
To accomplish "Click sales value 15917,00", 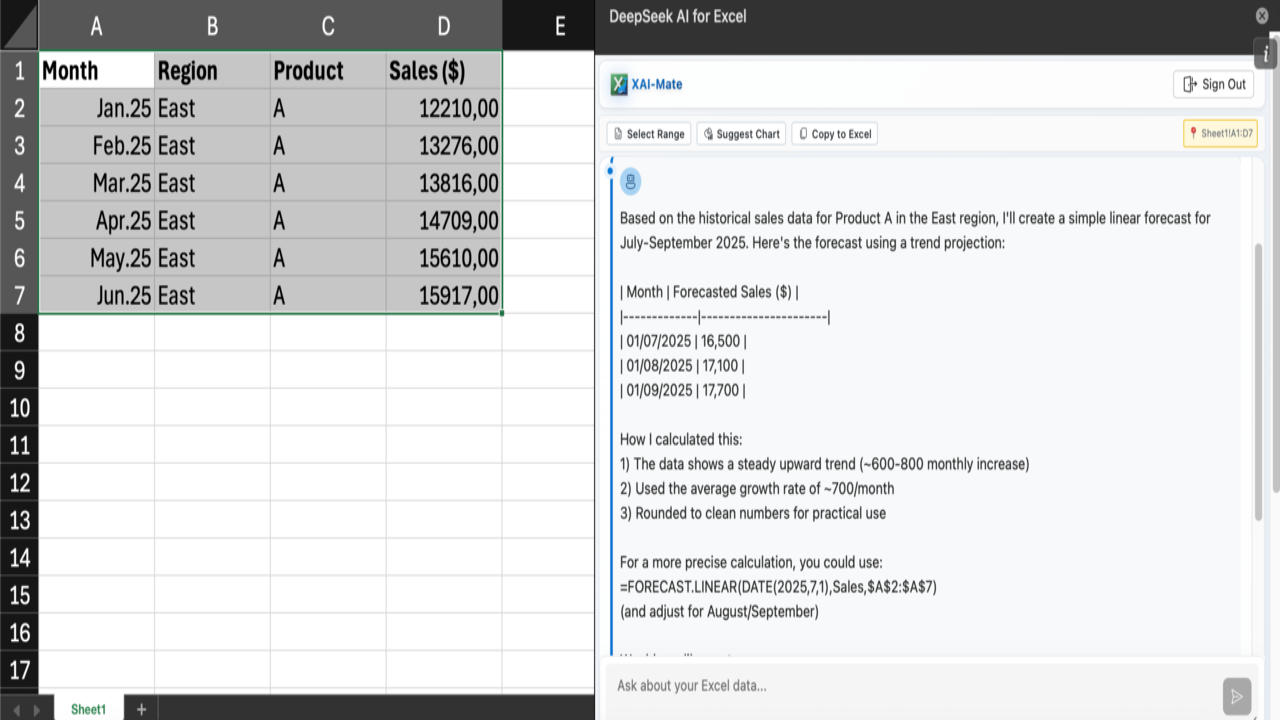I will (x=444, y=295).
